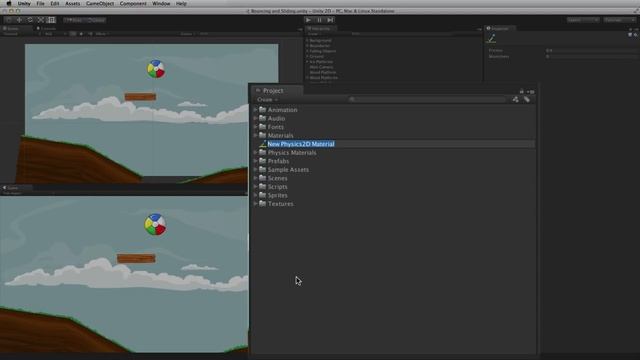
Task: Select Main Camera in the Hierarchy
Action: pyautogui.click(x=321, y=67)
